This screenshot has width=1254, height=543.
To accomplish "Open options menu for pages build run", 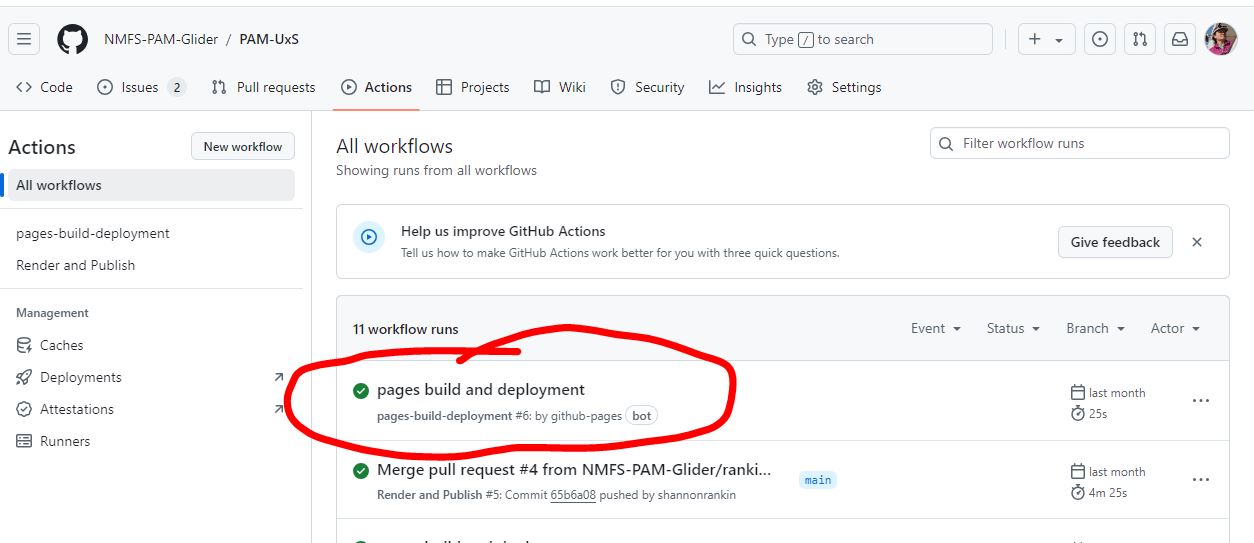I will pos(1201,401).
